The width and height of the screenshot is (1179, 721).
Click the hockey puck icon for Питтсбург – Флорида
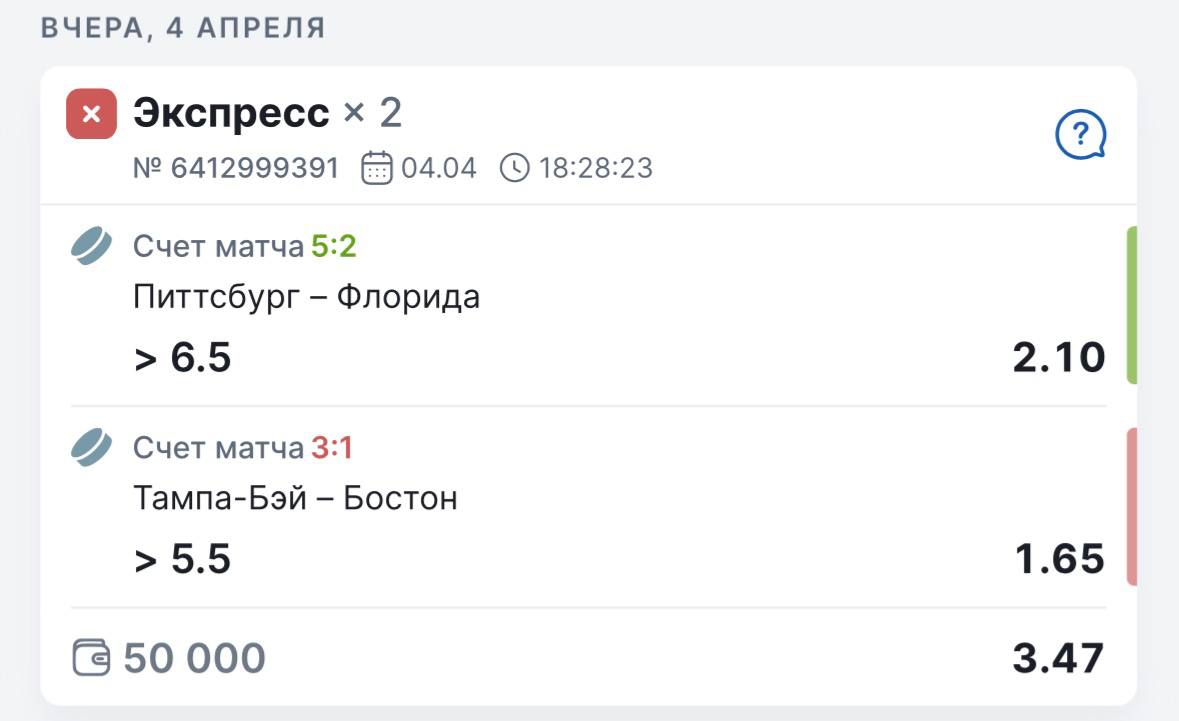point(92,246)
